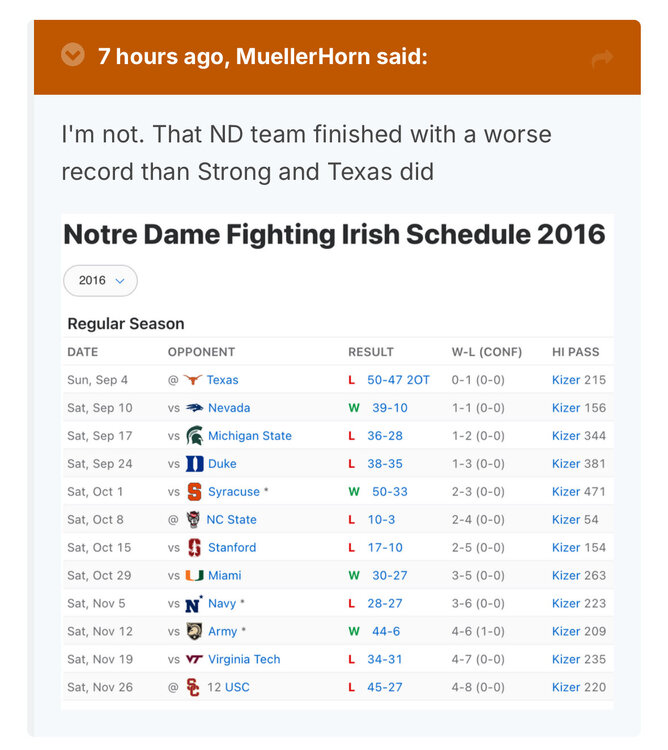Collapse the quote with the chevron icon

pos(72,55)
